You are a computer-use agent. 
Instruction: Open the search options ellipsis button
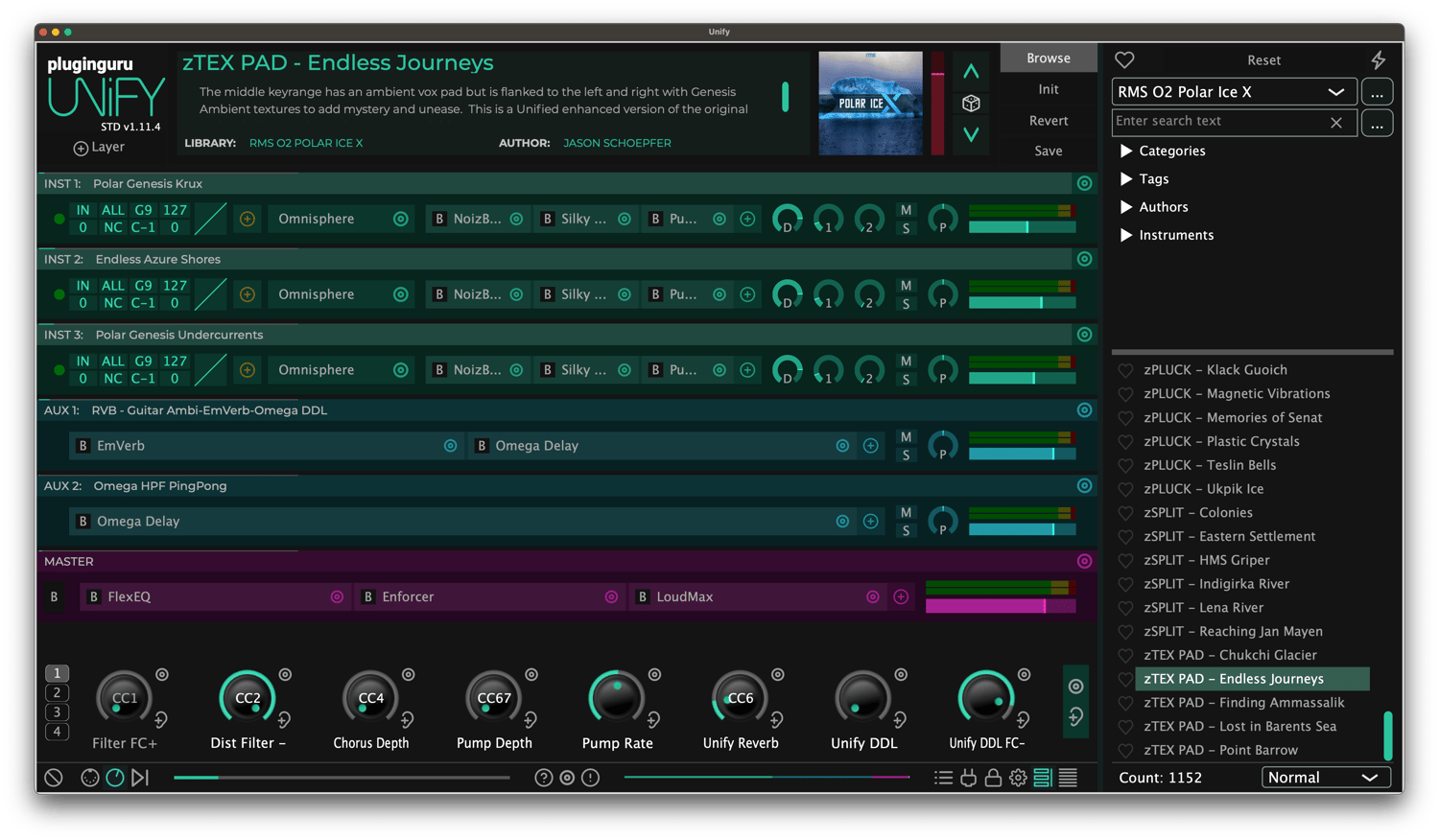coord(1377,123)
